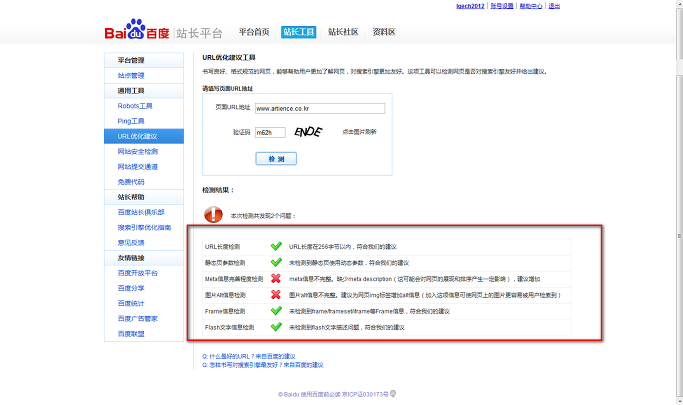Select the 站长工具 nav tab
The width and height of the screenshot is (683, 405).
[298, 32]
